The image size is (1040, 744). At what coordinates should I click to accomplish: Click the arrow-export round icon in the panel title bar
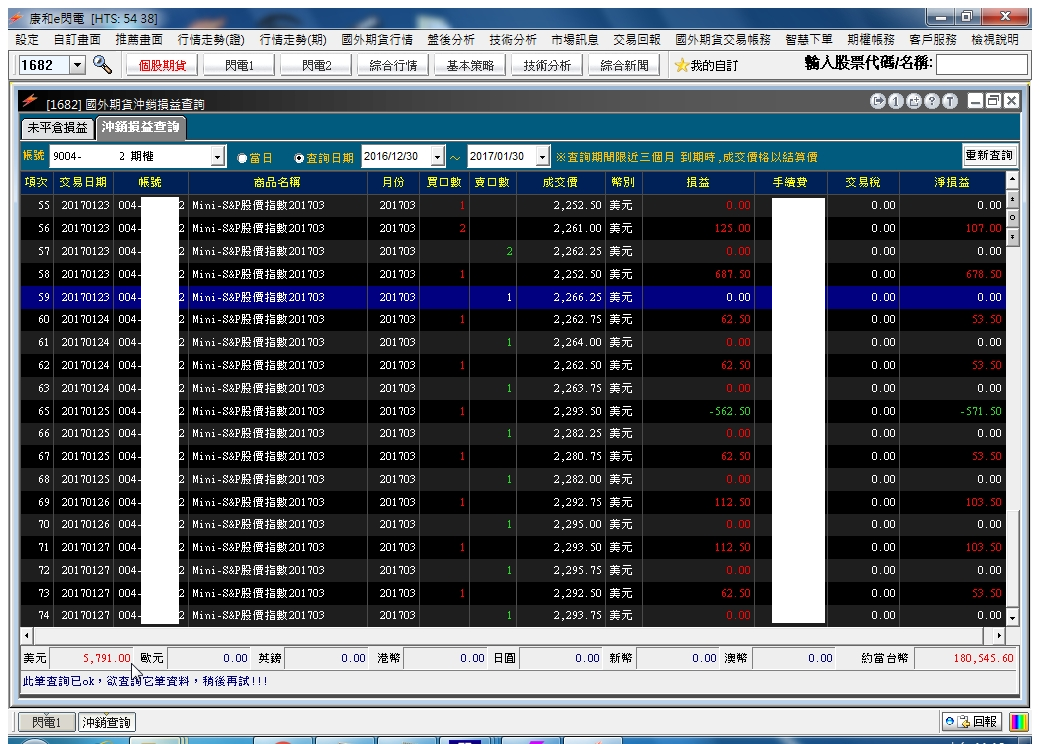pyautogui.click(x=878, y=101)
